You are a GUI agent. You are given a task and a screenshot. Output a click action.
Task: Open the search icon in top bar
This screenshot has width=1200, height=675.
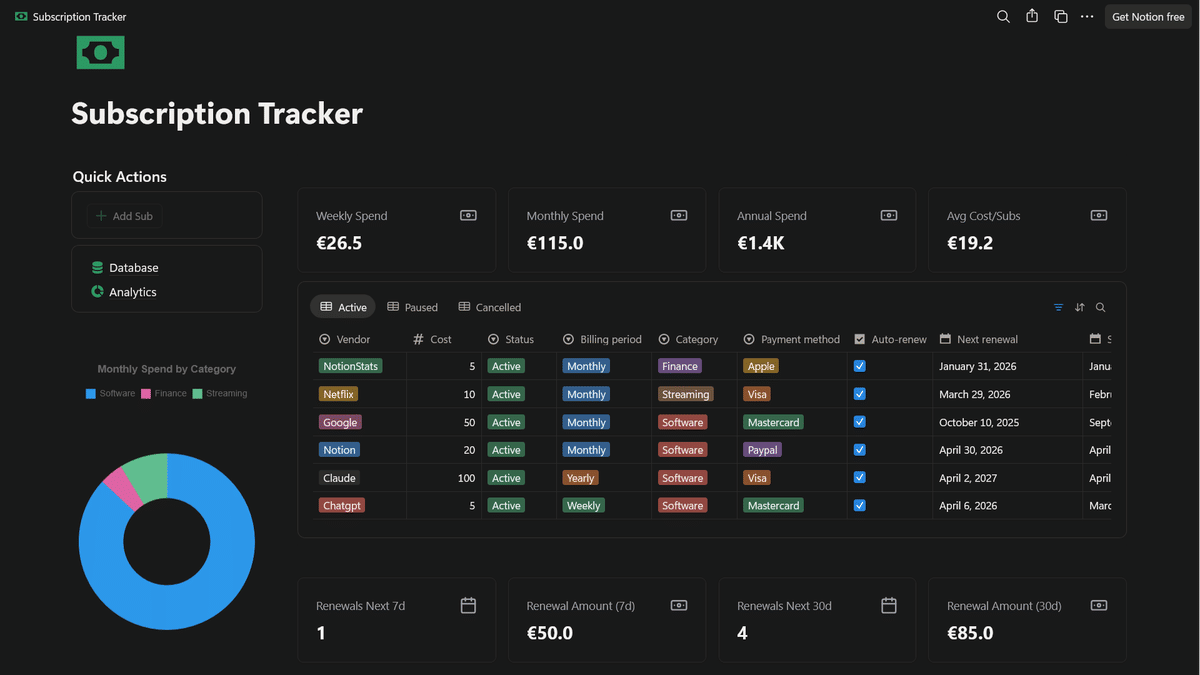1003,17
